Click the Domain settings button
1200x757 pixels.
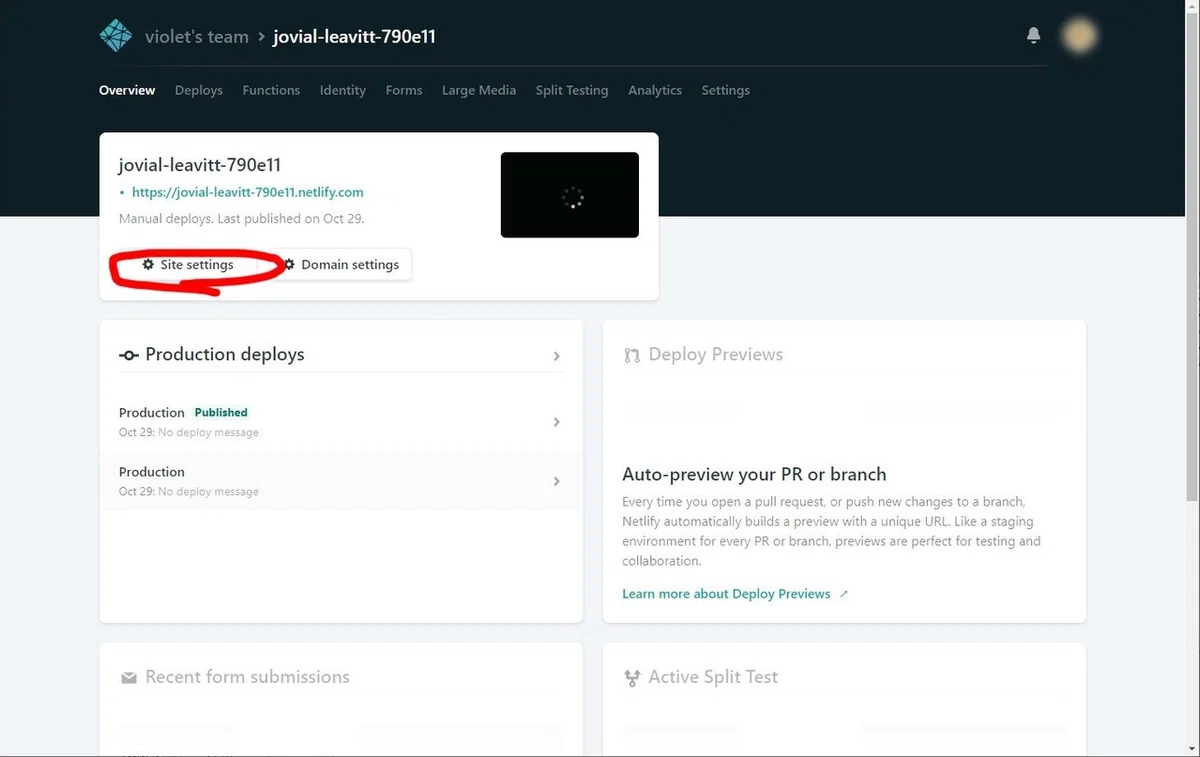(x=341, y=265)
